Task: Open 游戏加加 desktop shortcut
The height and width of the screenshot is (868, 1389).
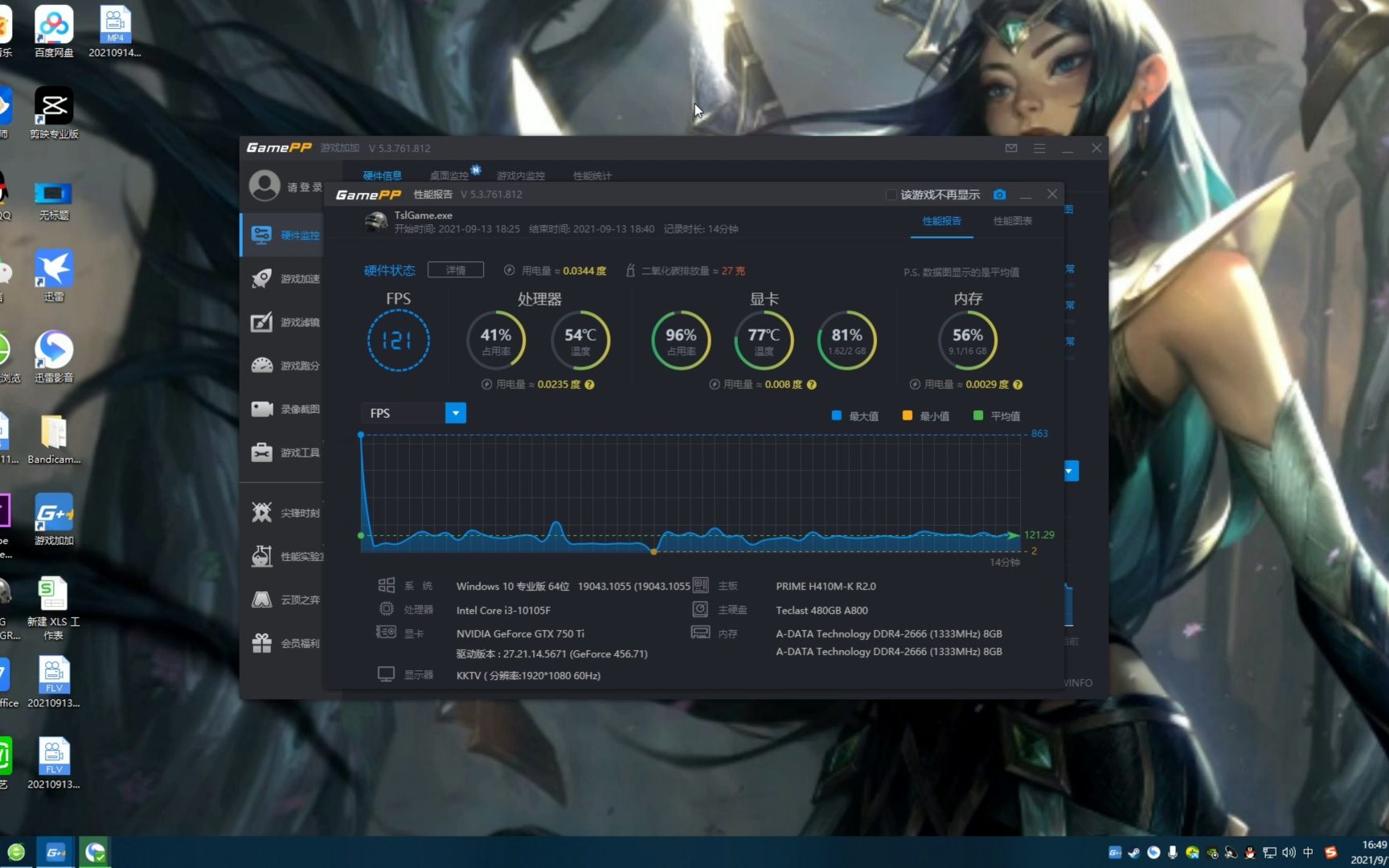Action: [x=54, y=520]
